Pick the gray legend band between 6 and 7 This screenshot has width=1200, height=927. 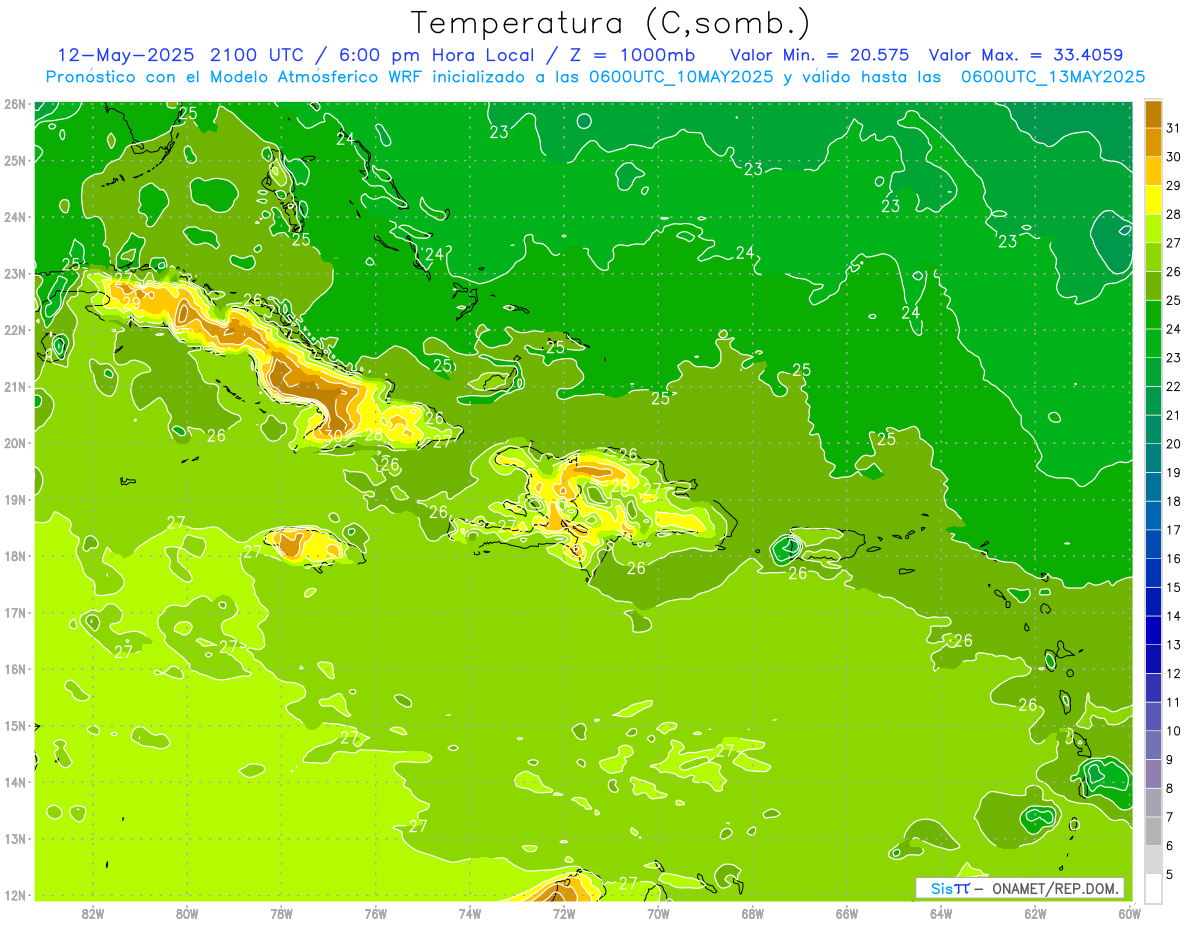pyautogui.click(x=1153, y=831)
